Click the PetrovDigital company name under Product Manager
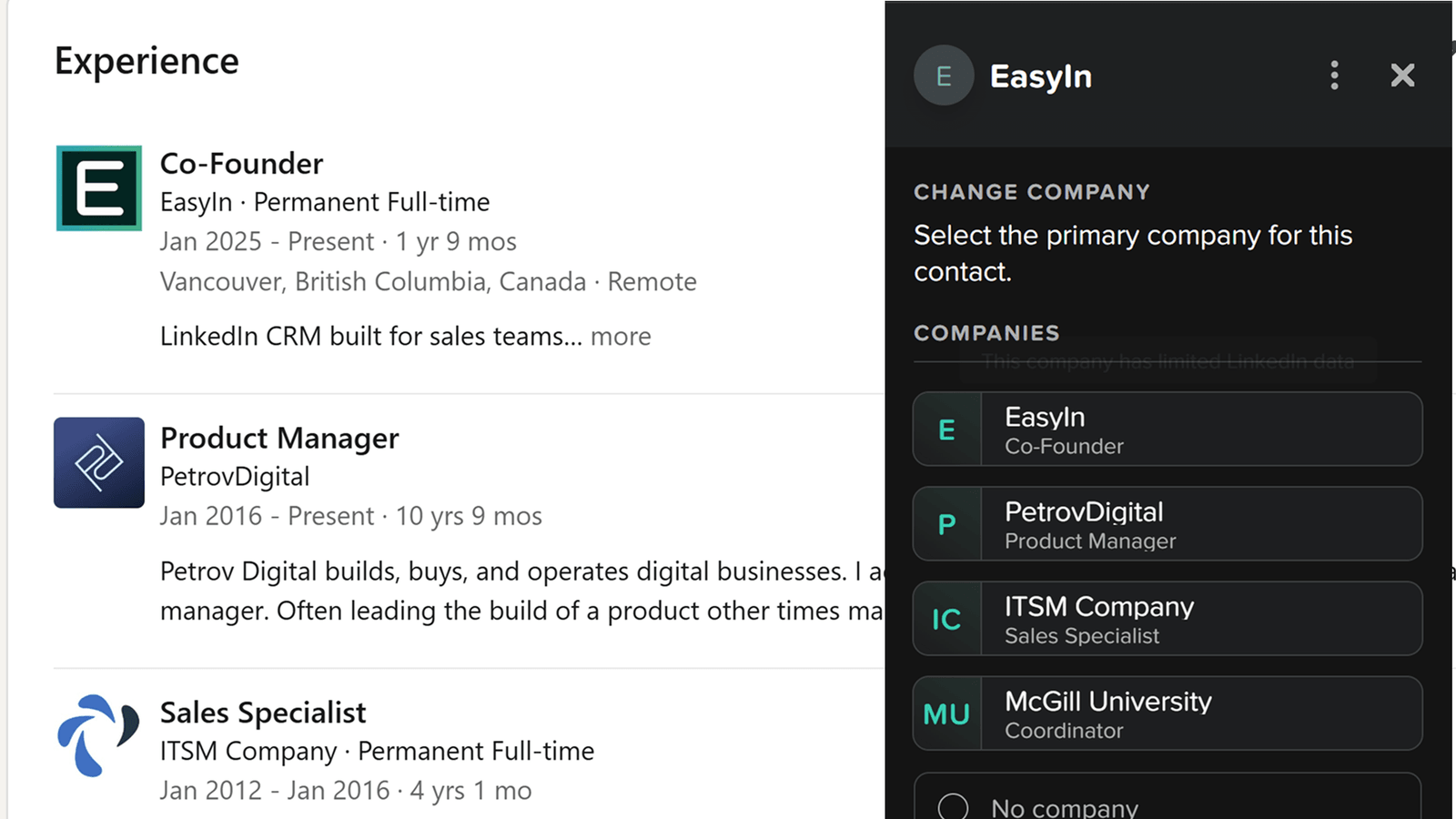Image resolution: width=1456 pixels, height=819 pixels. point(235,477)
